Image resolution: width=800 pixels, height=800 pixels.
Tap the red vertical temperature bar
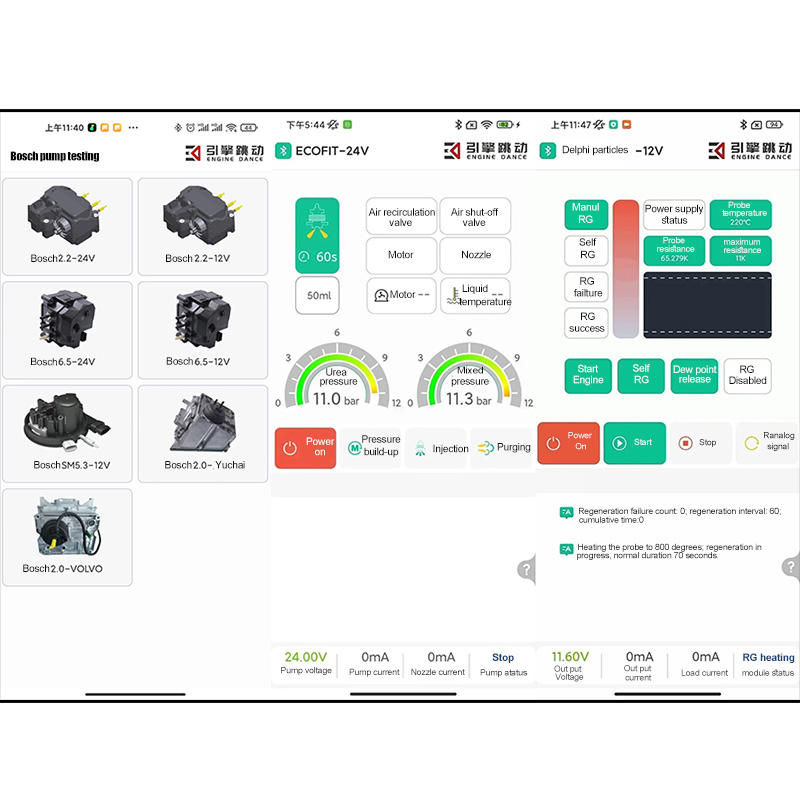[626, 269]
